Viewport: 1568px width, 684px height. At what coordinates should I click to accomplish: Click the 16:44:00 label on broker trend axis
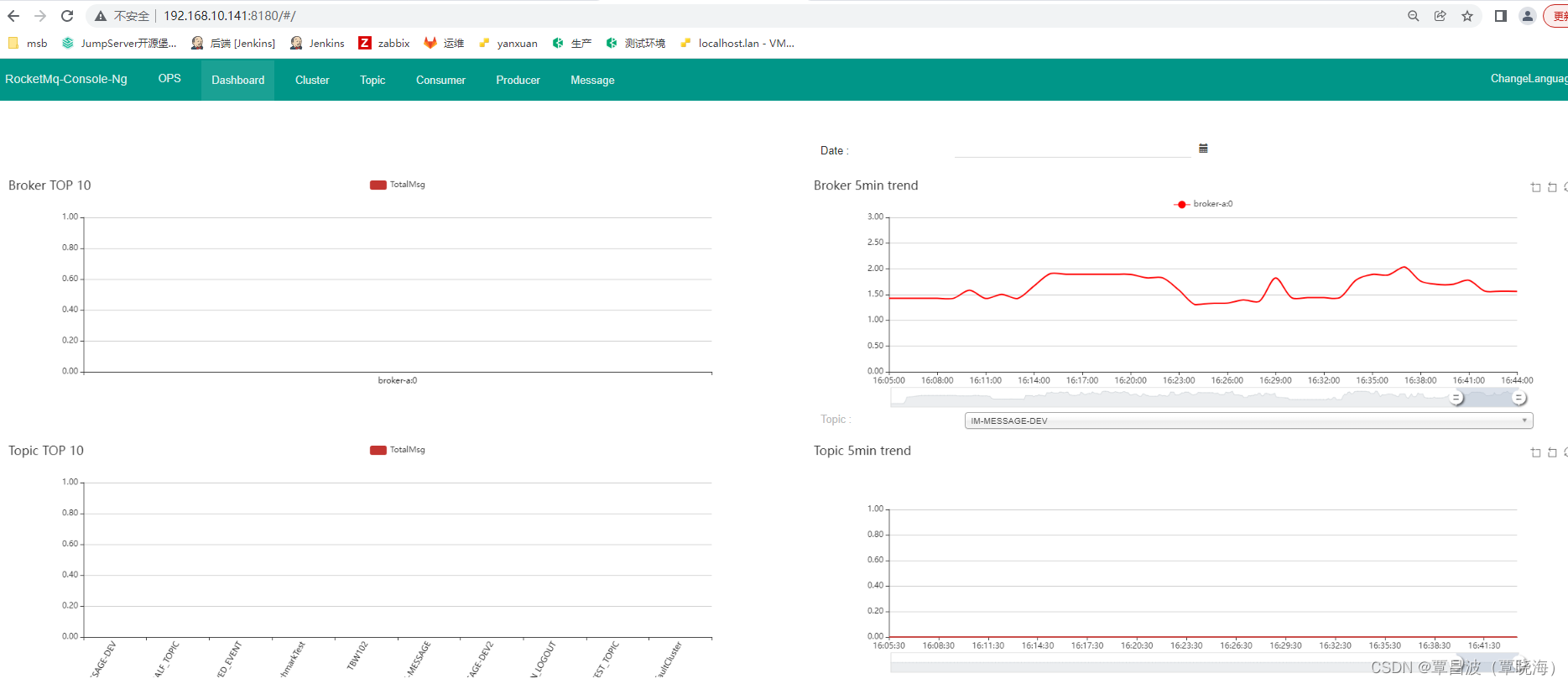(x=1517, y=380)
